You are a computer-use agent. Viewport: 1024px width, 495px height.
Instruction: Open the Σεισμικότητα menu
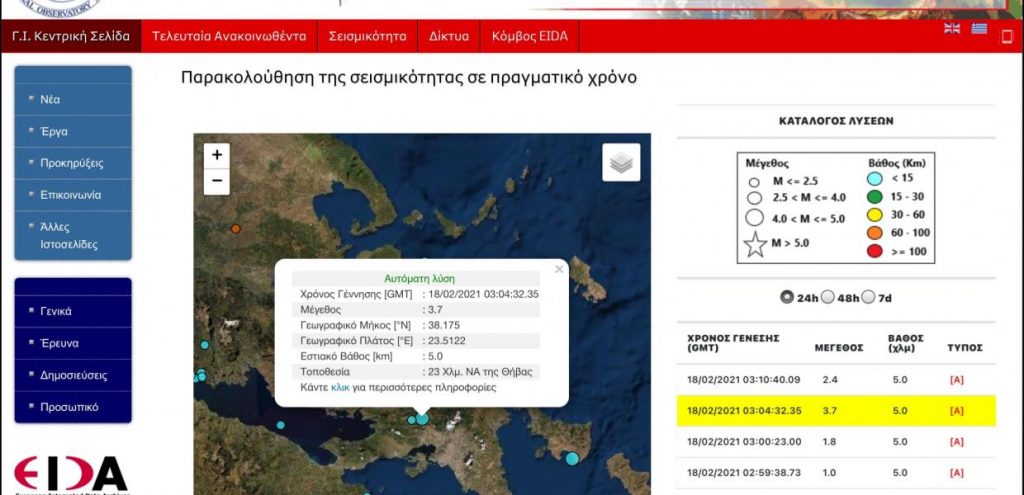click(367, 36)
